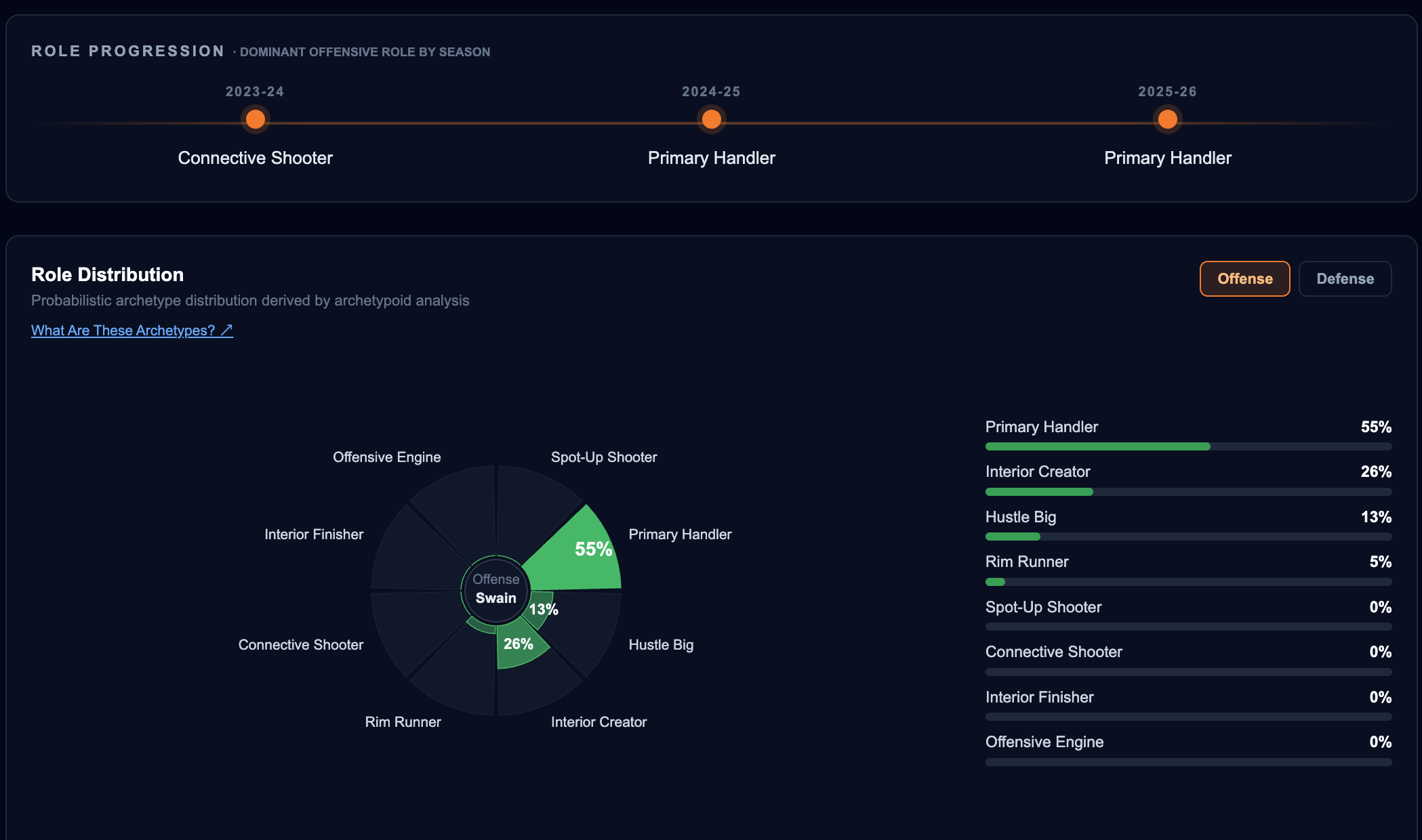
Task: Switch to the Defense toggle
Action: (1345, 278)
